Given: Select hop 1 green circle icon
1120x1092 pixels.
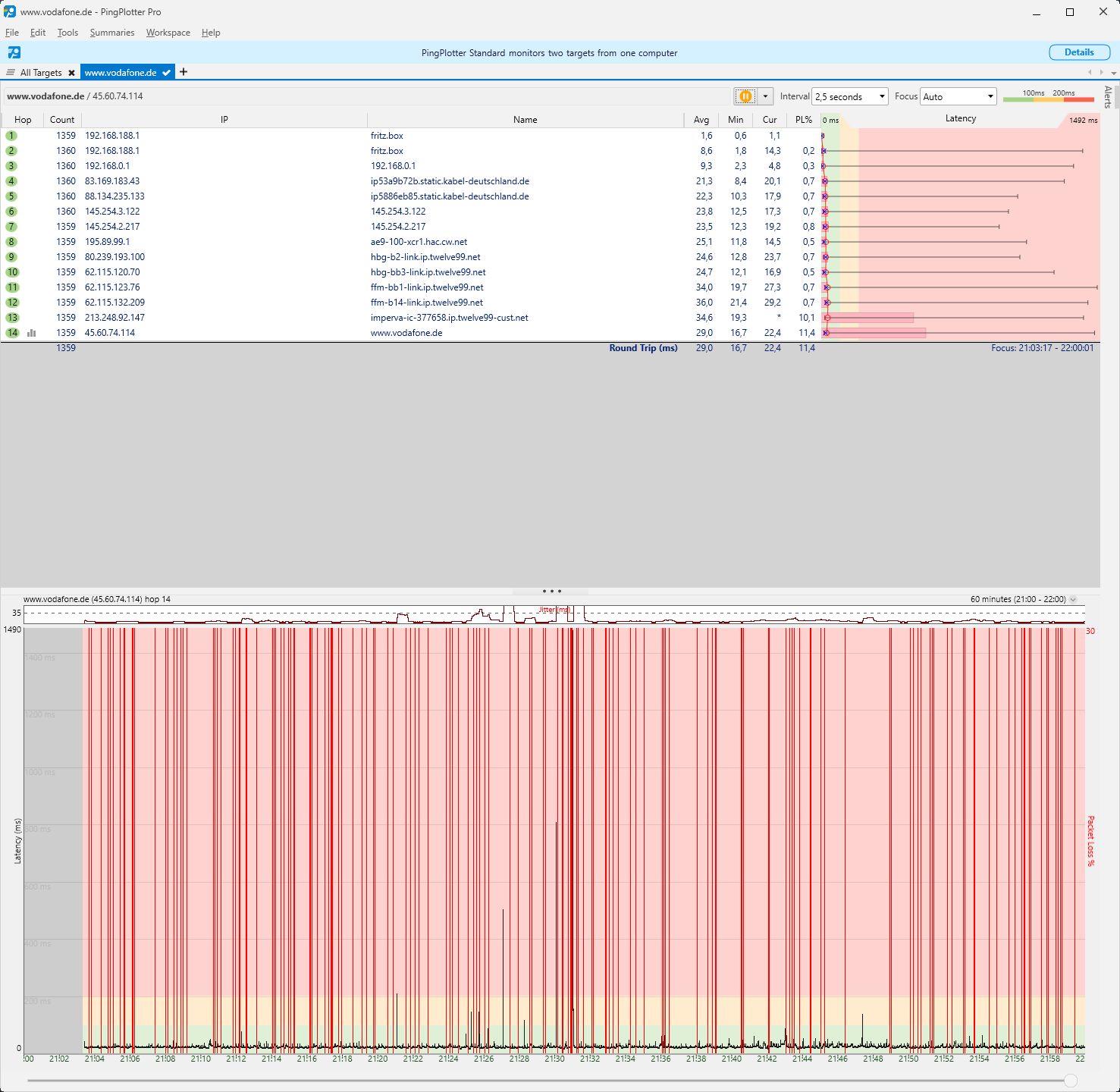Looking at the screenshot, I should pos(11,136).
